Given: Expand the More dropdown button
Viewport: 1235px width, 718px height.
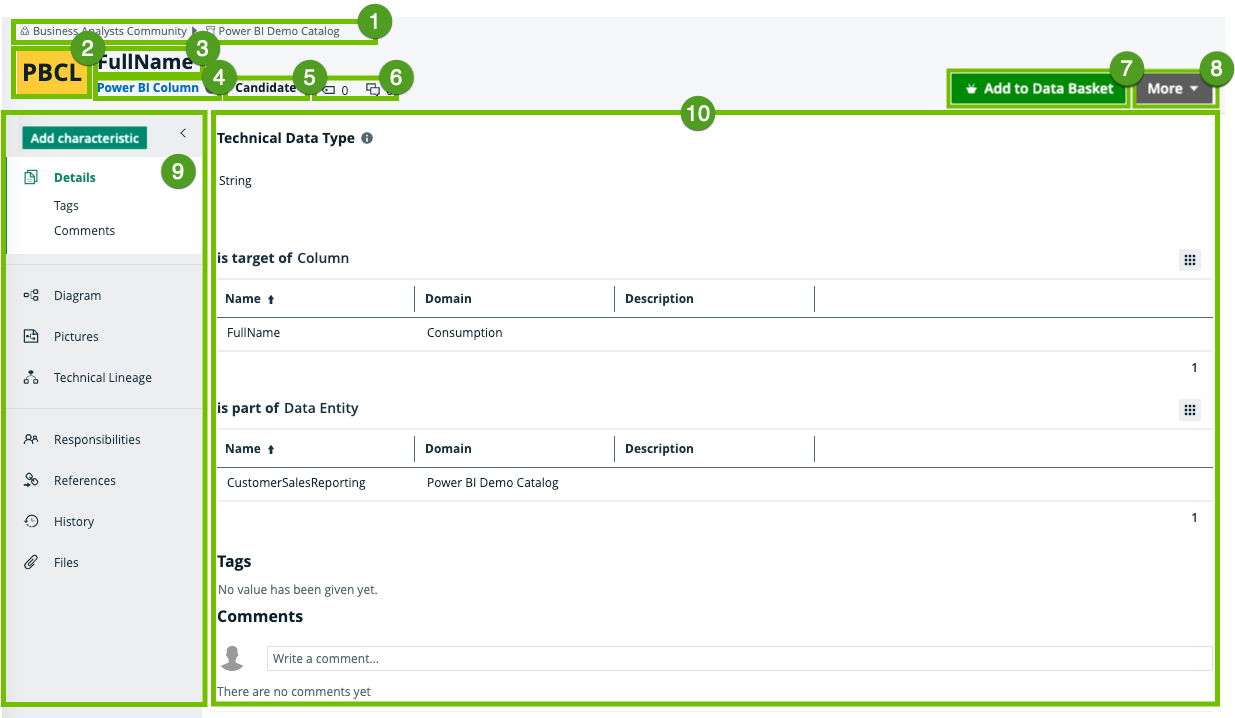Looking at the screenshot, I should click(1173, 89).
